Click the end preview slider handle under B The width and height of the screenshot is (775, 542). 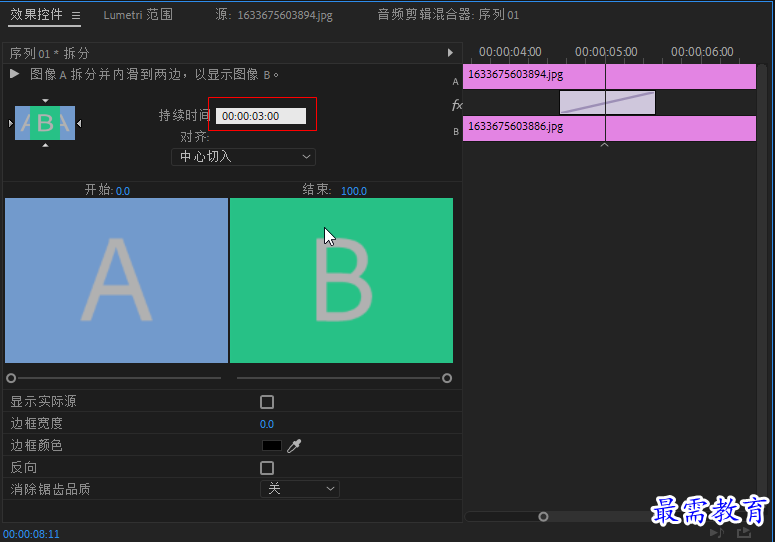(x=447, y=378)
